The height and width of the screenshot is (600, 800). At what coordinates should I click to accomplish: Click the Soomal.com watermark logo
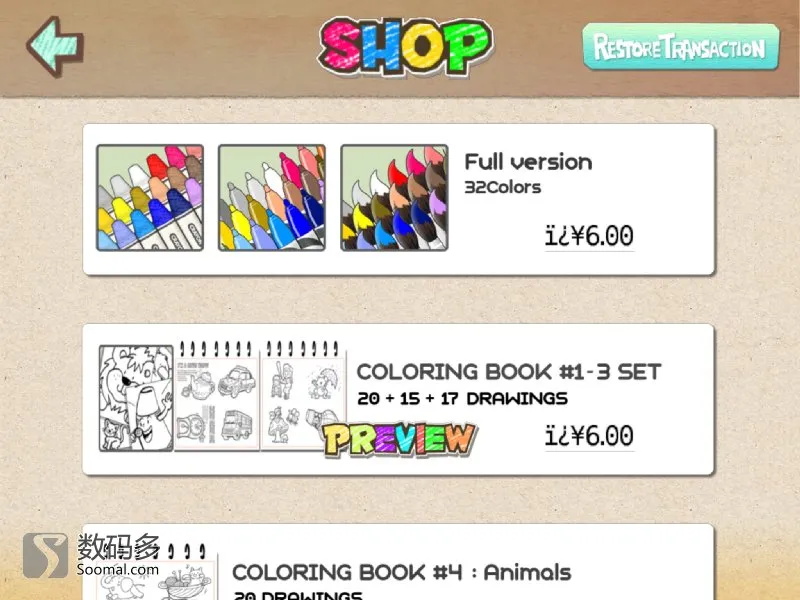(x=92, y=555)
